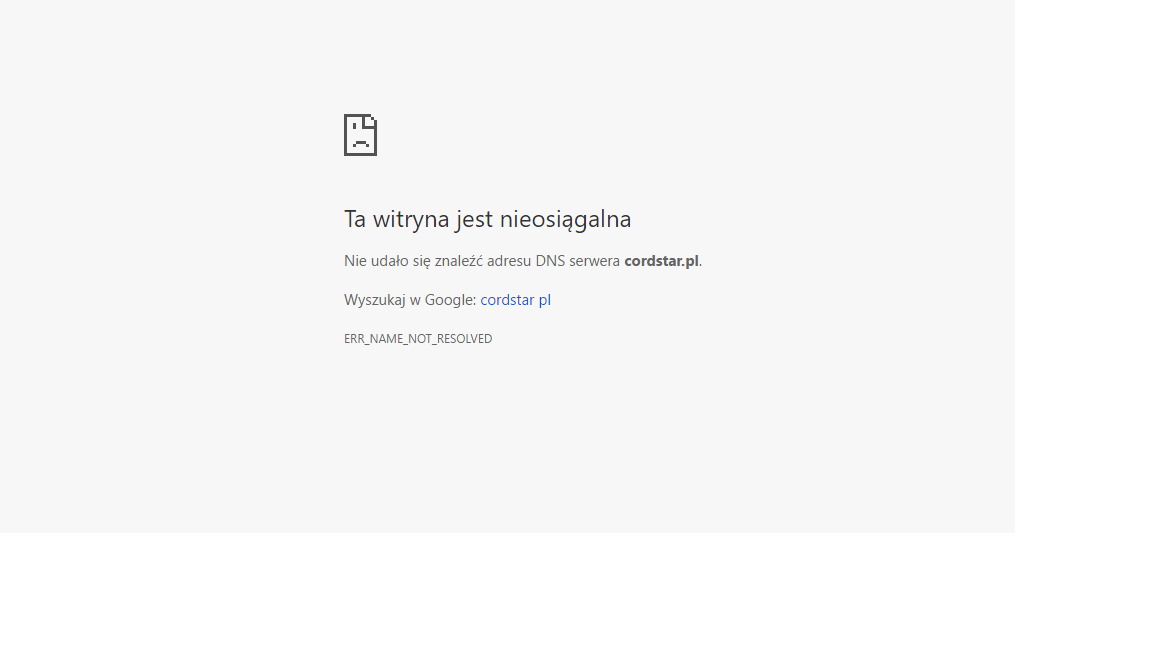The height and width of the screenshot is (648, 1152).
Task: Click the word "znaleźć" in error description
Action: (458, 261)
